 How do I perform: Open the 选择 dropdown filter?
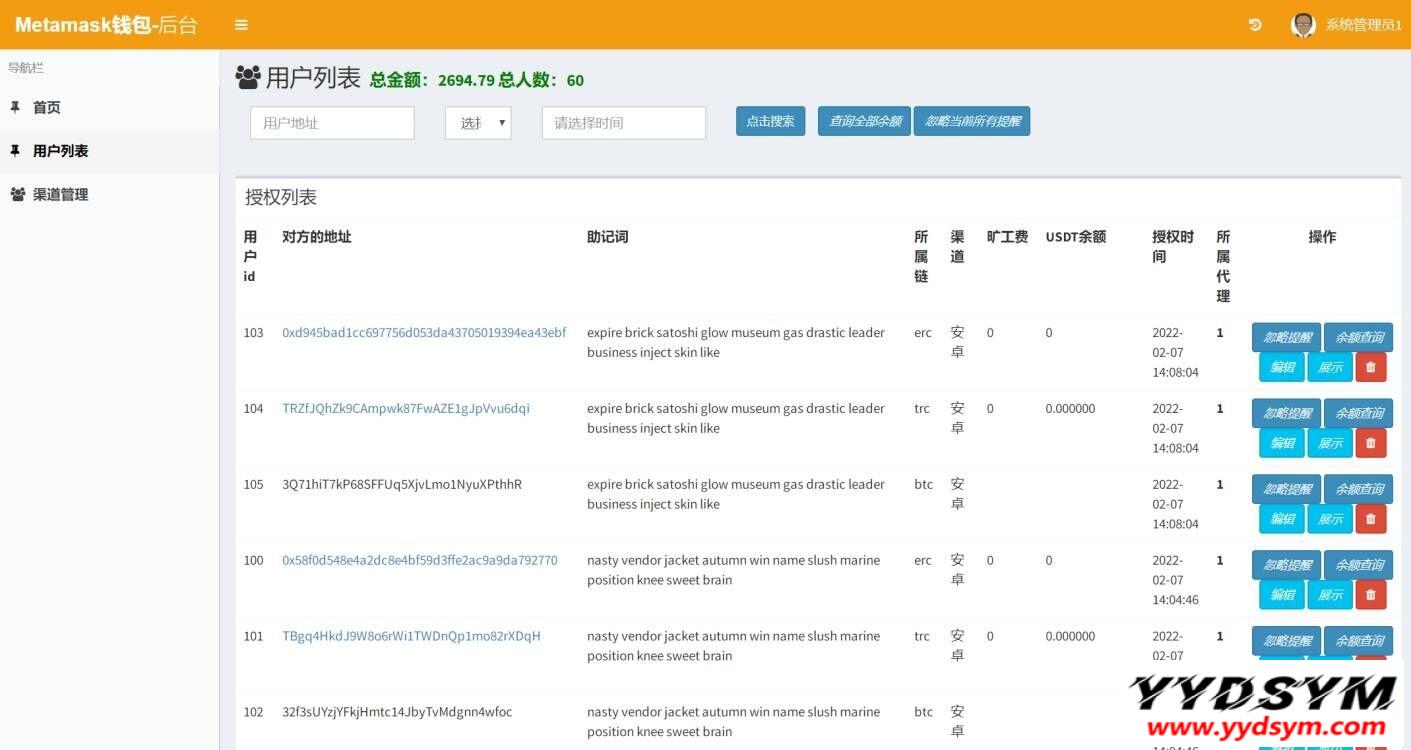pos(478,123)
